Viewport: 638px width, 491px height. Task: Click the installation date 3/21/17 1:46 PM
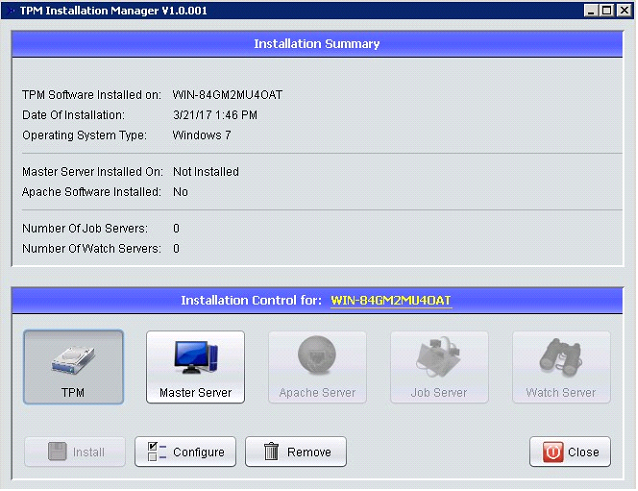215,115
